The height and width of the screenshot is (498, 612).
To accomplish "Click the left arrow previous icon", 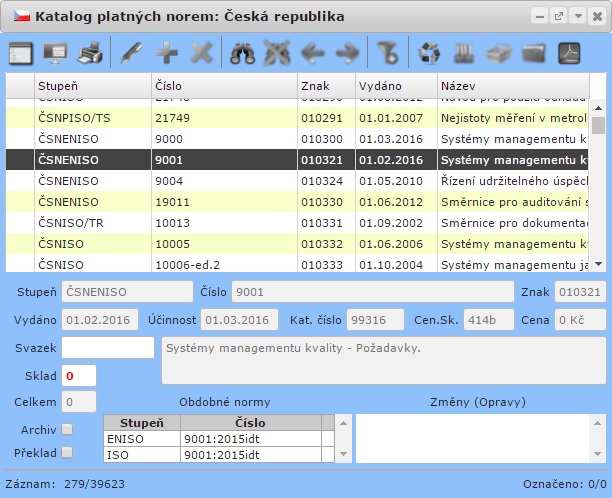I will coord(313,53).
